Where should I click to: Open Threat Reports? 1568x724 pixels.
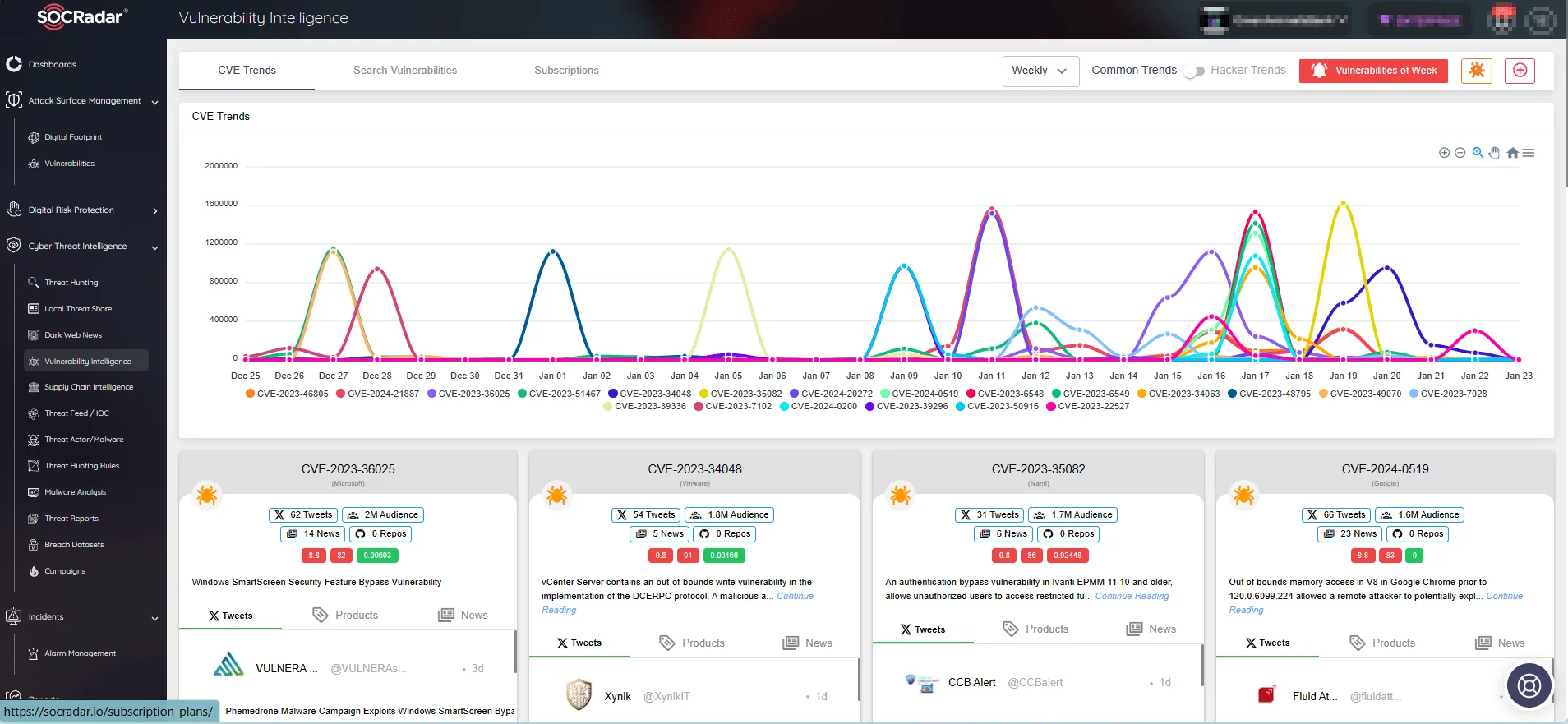71,519
